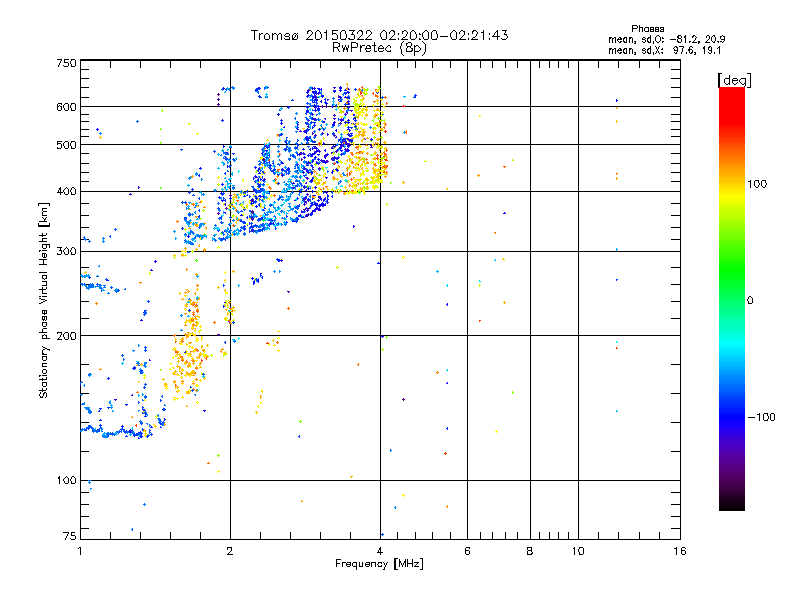800x600 pixels.
Task: Click the 'Phases' heading text
Action: click(647, 29)
